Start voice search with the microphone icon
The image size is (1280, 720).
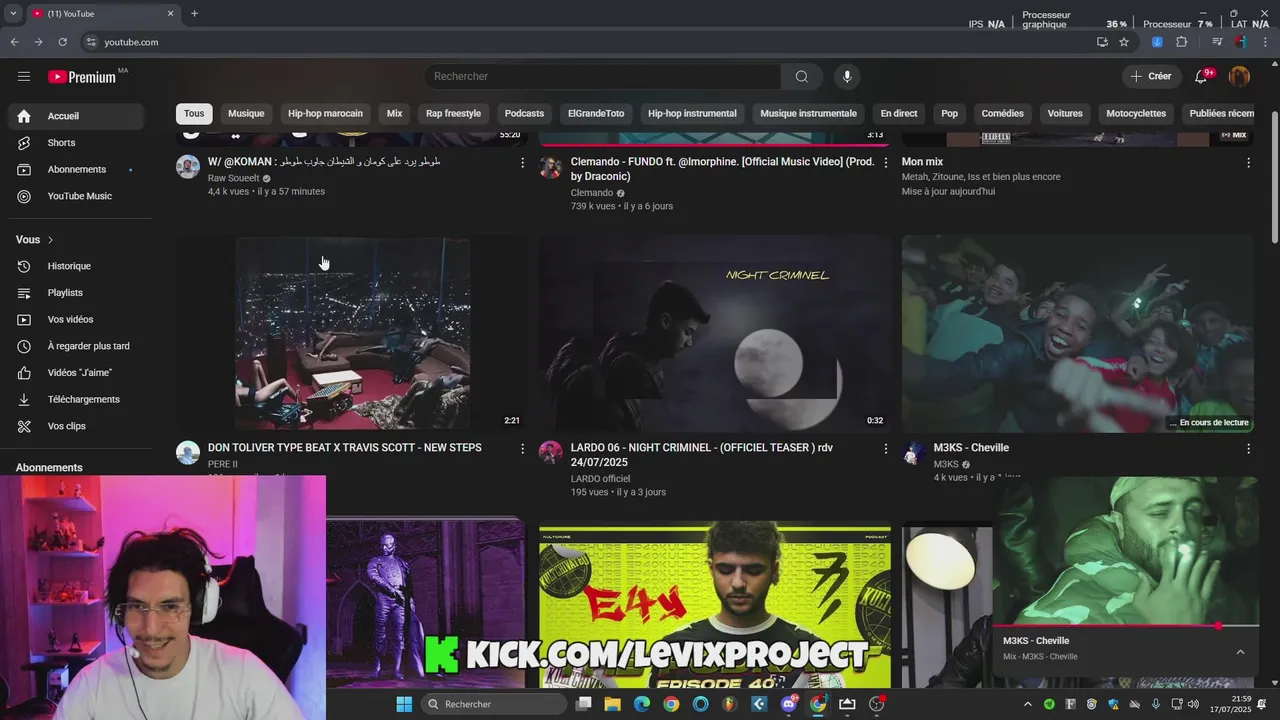pos(847,77)
